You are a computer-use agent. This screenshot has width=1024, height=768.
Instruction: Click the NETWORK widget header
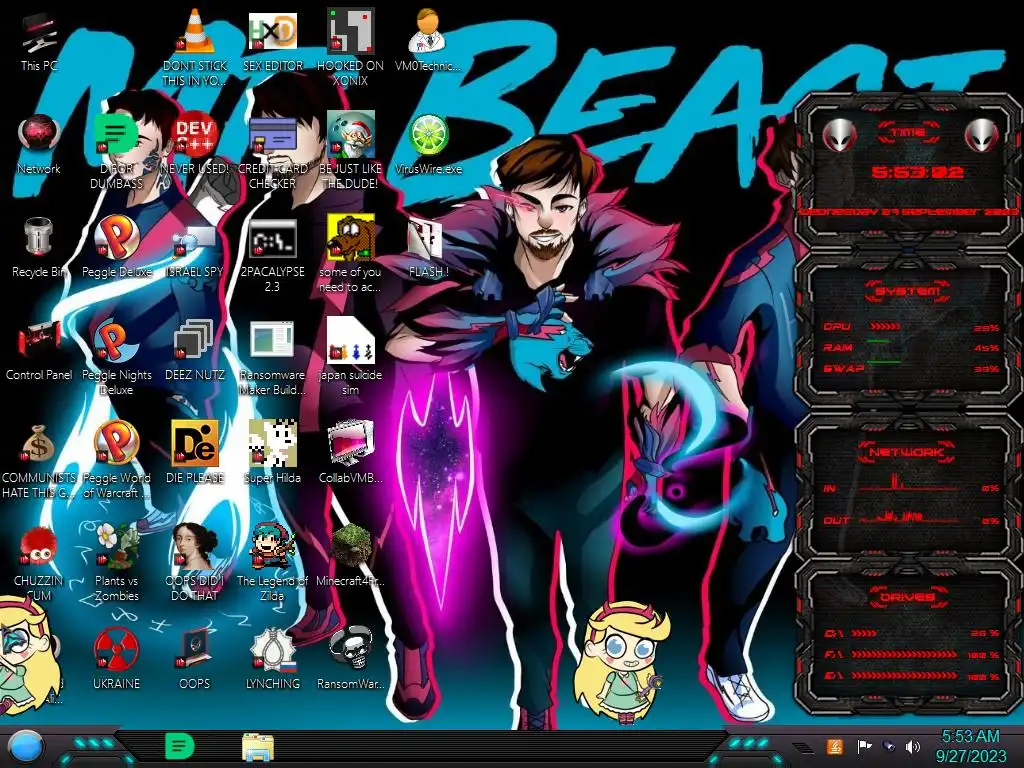906,451
